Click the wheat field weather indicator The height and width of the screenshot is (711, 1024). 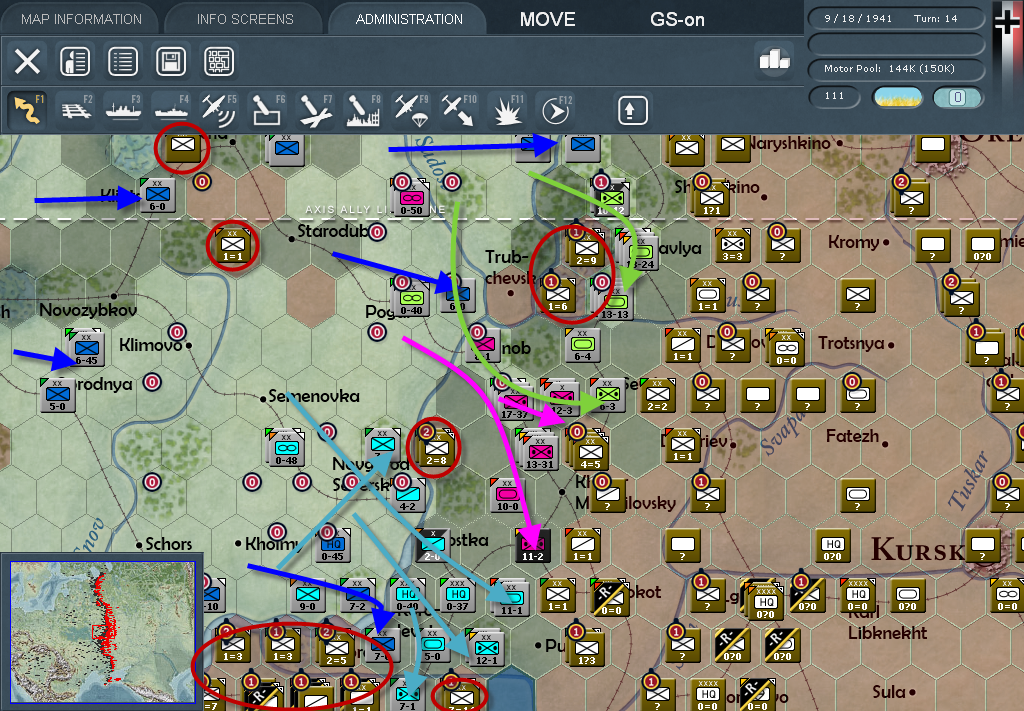click(898, 97)
